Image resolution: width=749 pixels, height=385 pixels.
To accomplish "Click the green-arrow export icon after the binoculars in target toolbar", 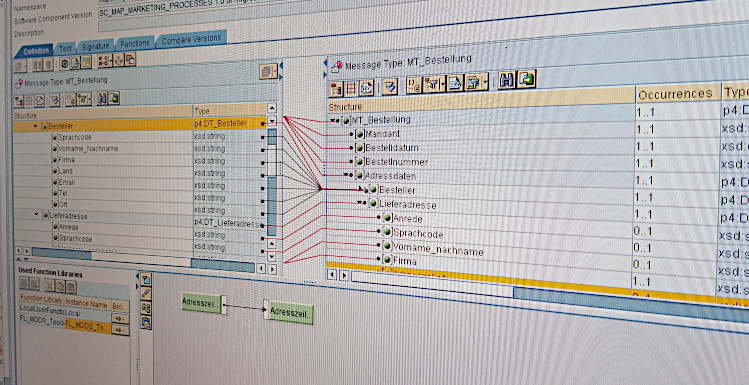I will click(526, 79).
